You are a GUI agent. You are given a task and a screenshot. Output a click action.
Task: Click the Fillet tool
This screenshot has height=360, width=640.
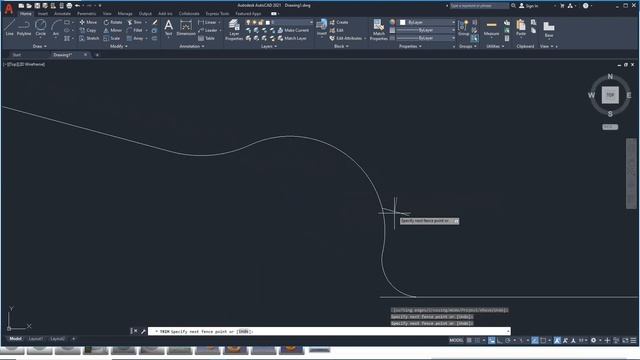135,30
